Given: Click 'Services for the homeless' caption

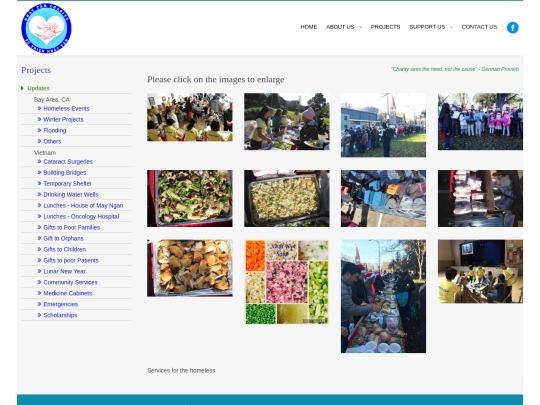Looking at the screenshot, I should [181, 371].
